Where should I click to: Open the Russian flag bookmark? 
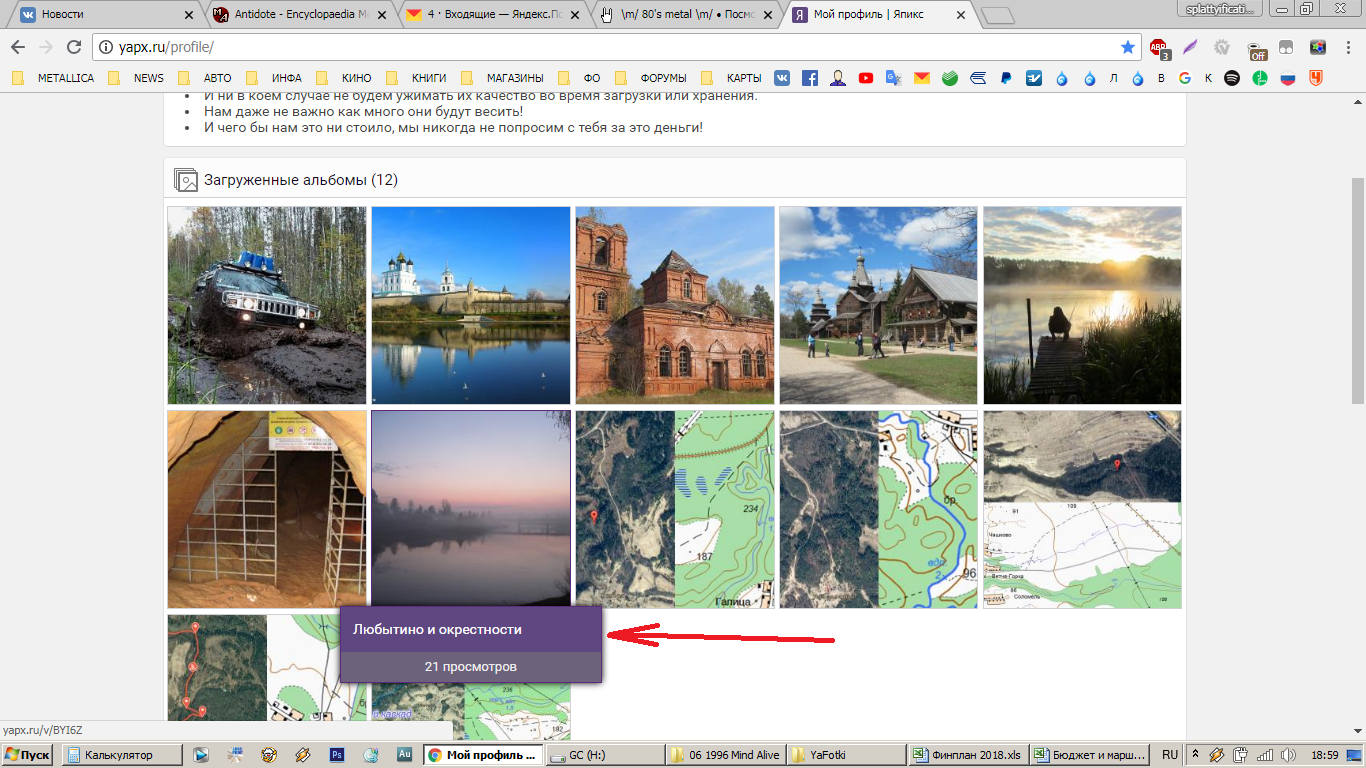(1288, 78)
